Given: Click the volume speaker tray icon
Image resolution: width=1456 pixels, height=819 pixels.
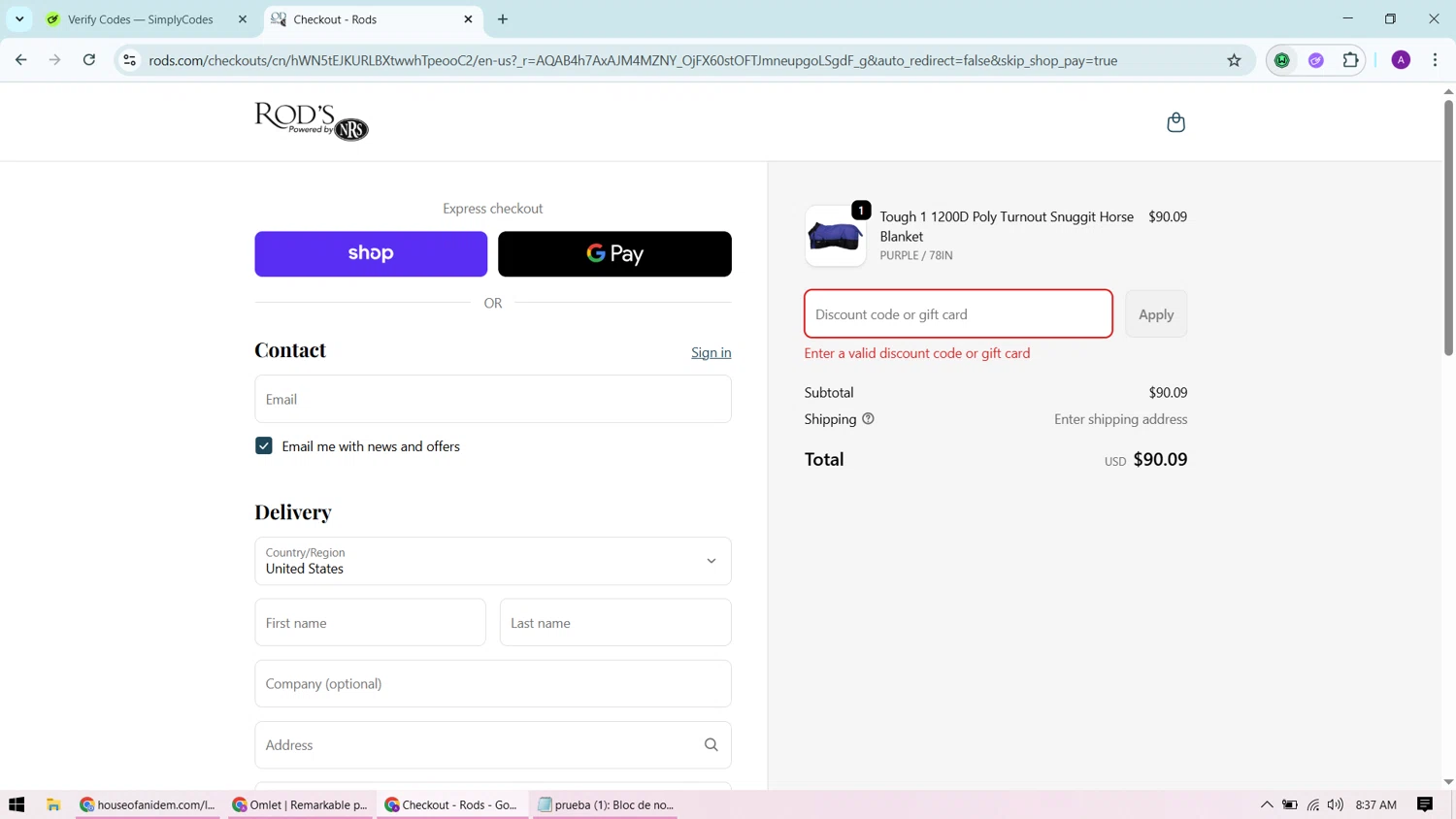Looking at the screenshot, I should [1336, 804].
